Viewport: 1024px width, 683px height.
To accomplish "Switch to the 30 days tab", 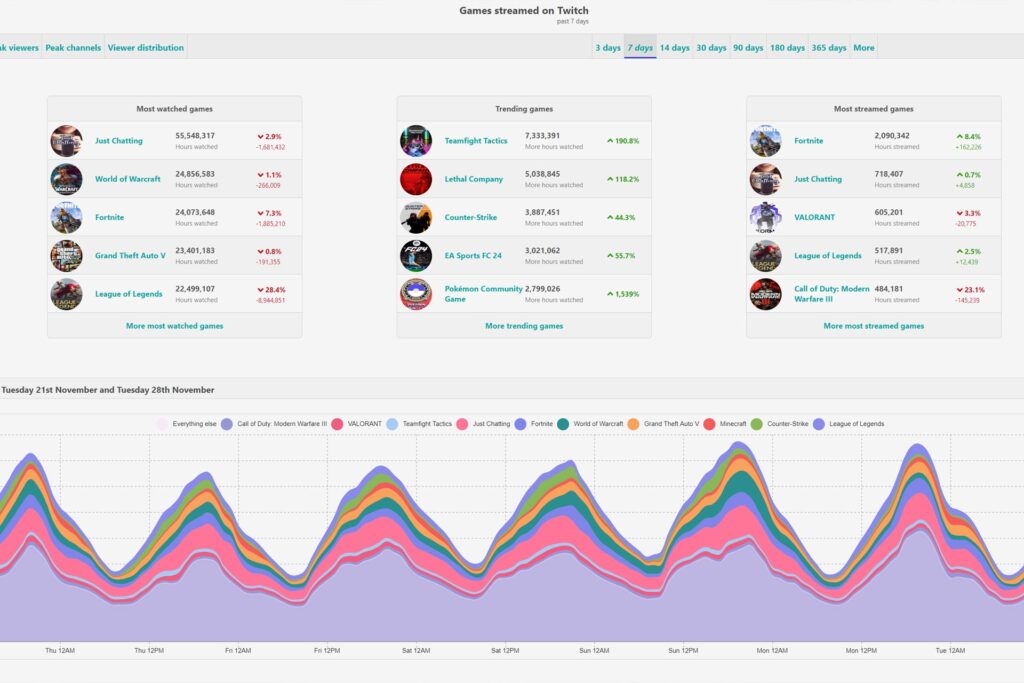I will pyautogui.click(x=711, y=48).
